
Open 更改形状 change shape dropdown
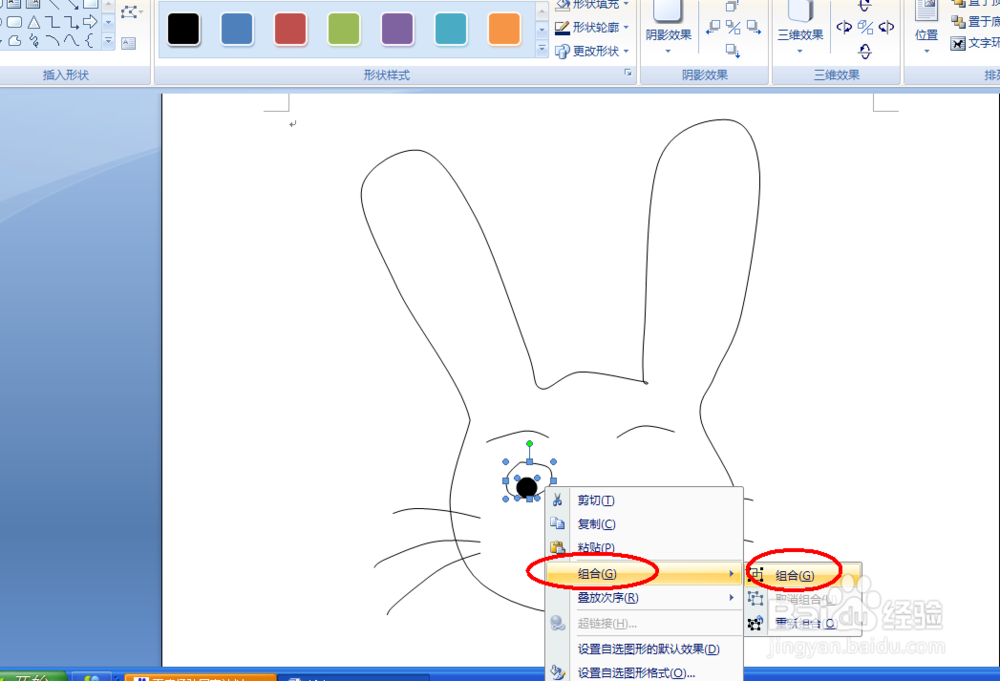(592, 51)
